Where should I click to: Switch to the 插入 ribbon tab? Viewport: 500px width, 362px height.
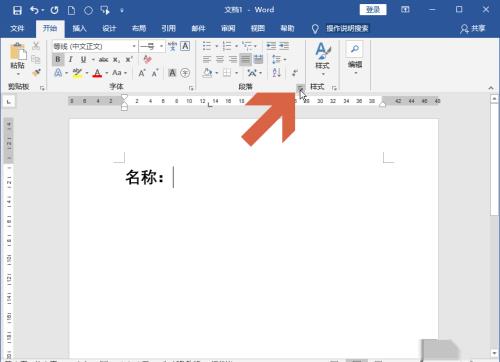coord(79,29)
